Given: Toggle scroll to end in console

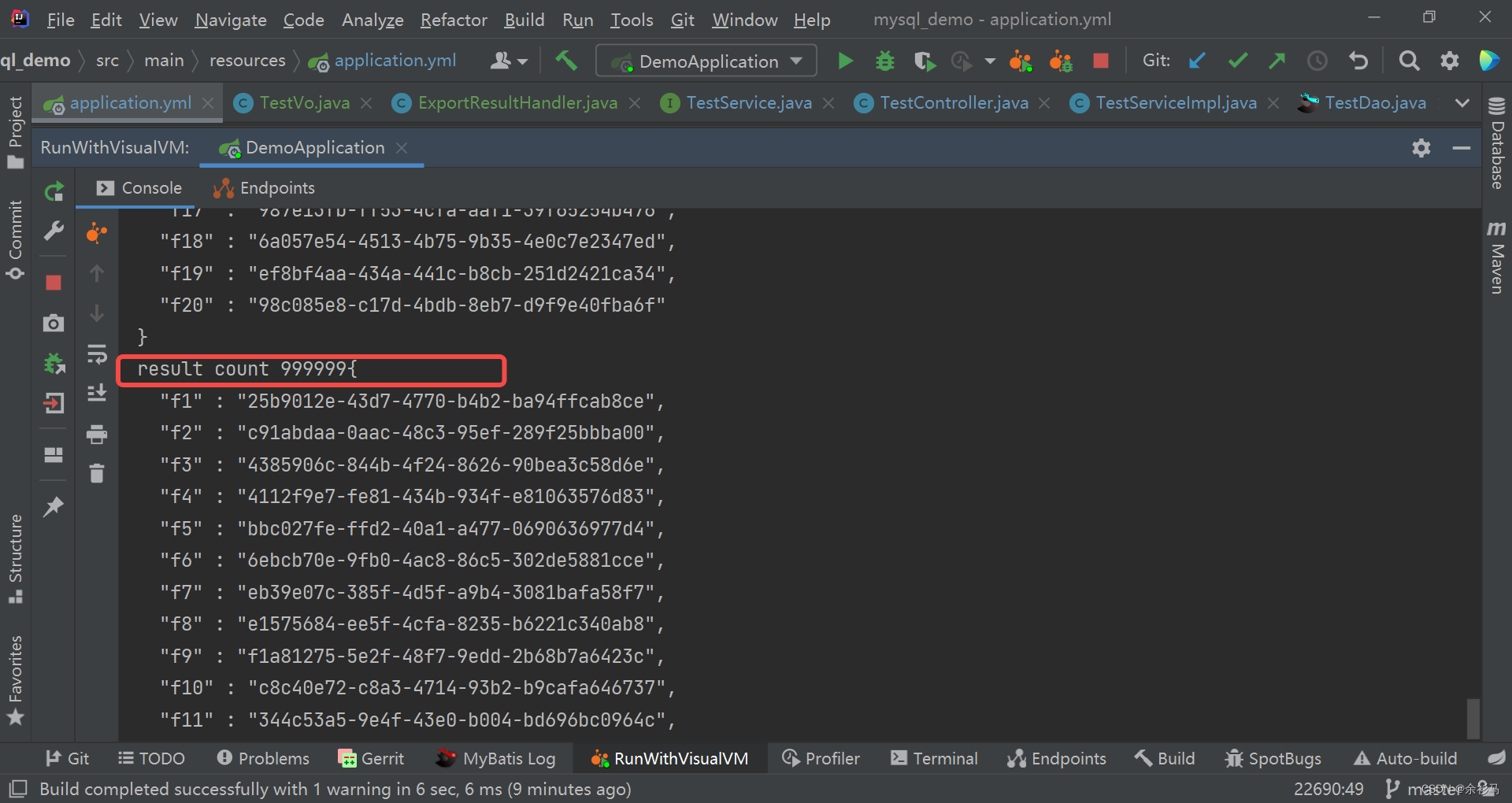Looking at the screenshot, I should tap(97, 391).
